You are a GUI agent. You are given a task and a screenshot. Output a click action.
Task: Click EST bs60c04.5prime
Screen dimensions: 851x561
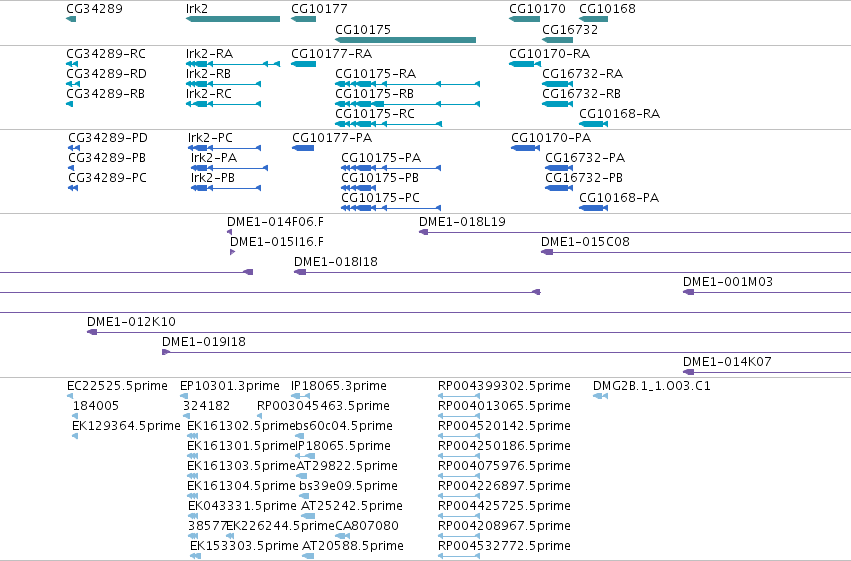(344, 426)
